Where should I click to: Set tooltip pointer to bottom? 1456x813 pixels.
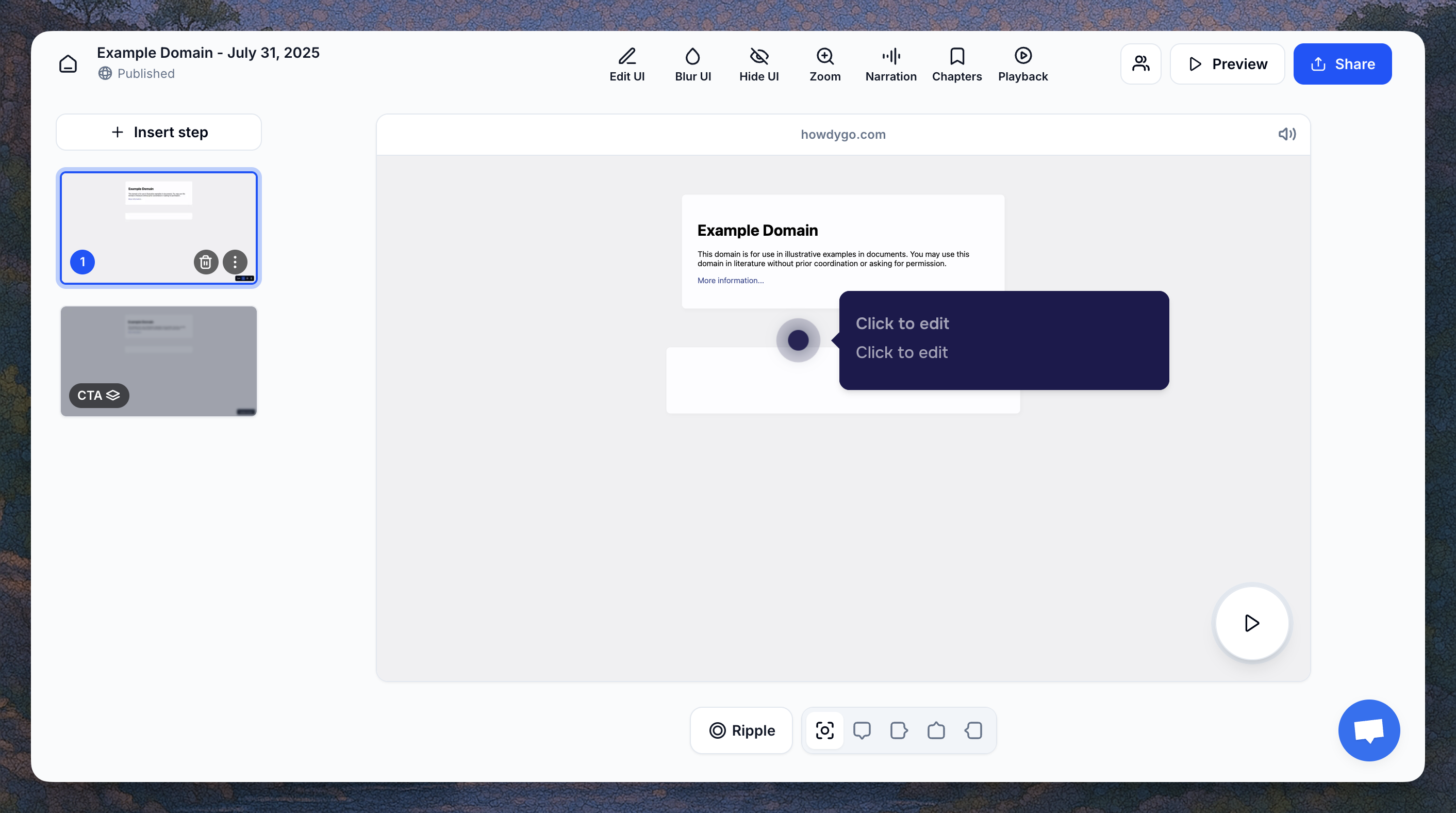(862, 730)
